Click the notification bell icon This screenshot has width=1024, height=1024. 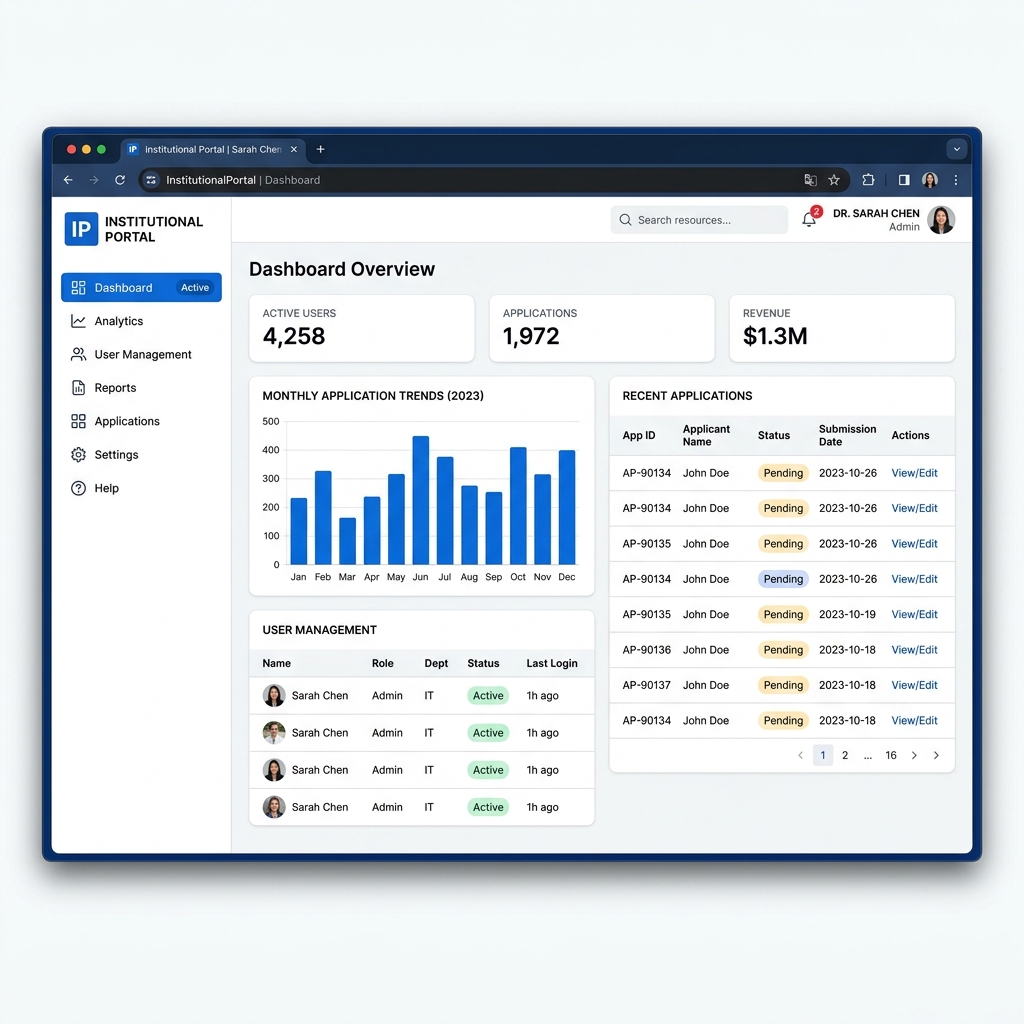pyautogui.click(x=809, y=219)
